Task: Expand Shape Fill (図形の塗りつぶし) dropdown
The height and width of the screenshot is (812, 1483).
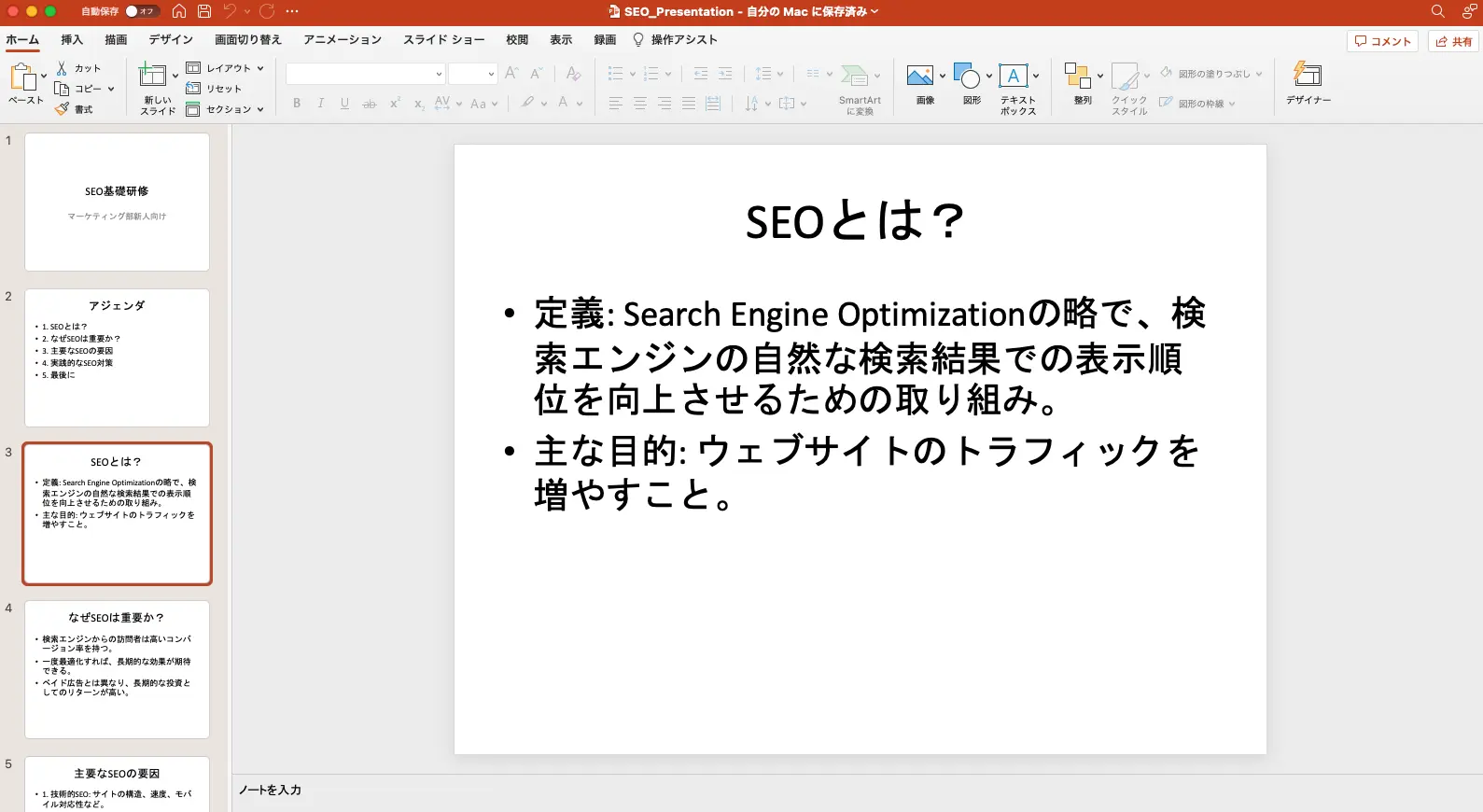Action: [1259, 74]
